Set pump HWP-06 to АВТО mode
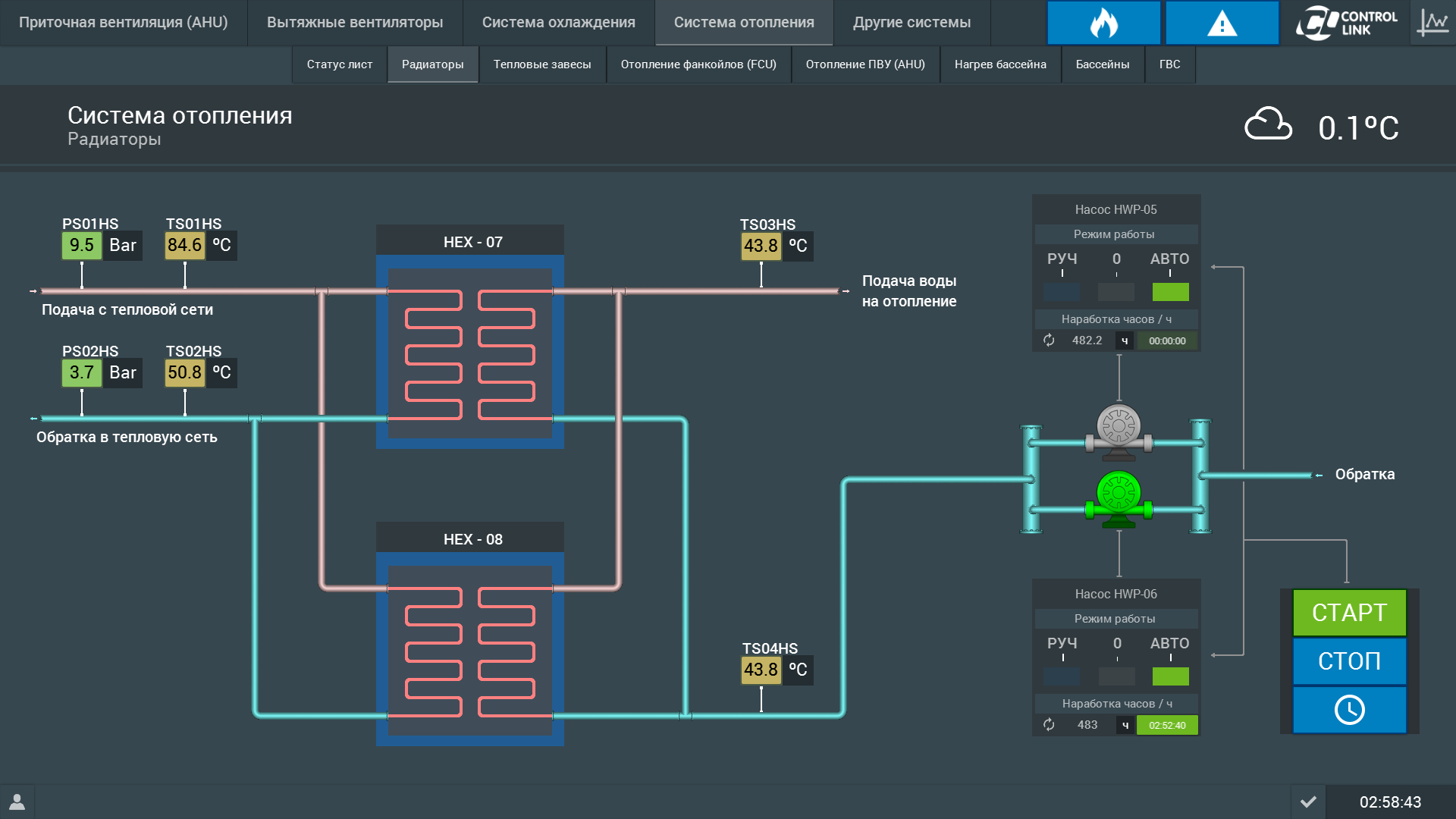The width and height of the screenshot is (1456, 819). coord(1171,676)
